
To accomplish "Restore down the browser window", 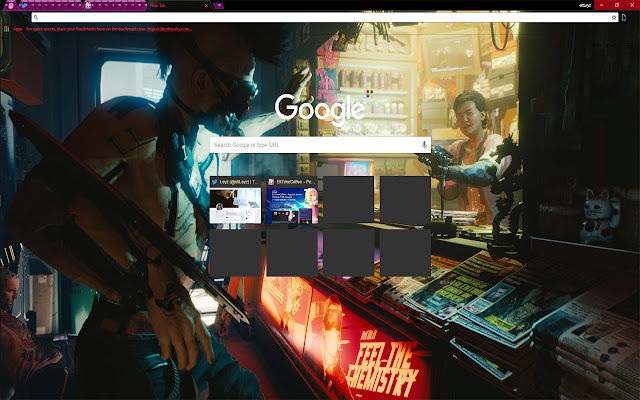I will point(617,5).
